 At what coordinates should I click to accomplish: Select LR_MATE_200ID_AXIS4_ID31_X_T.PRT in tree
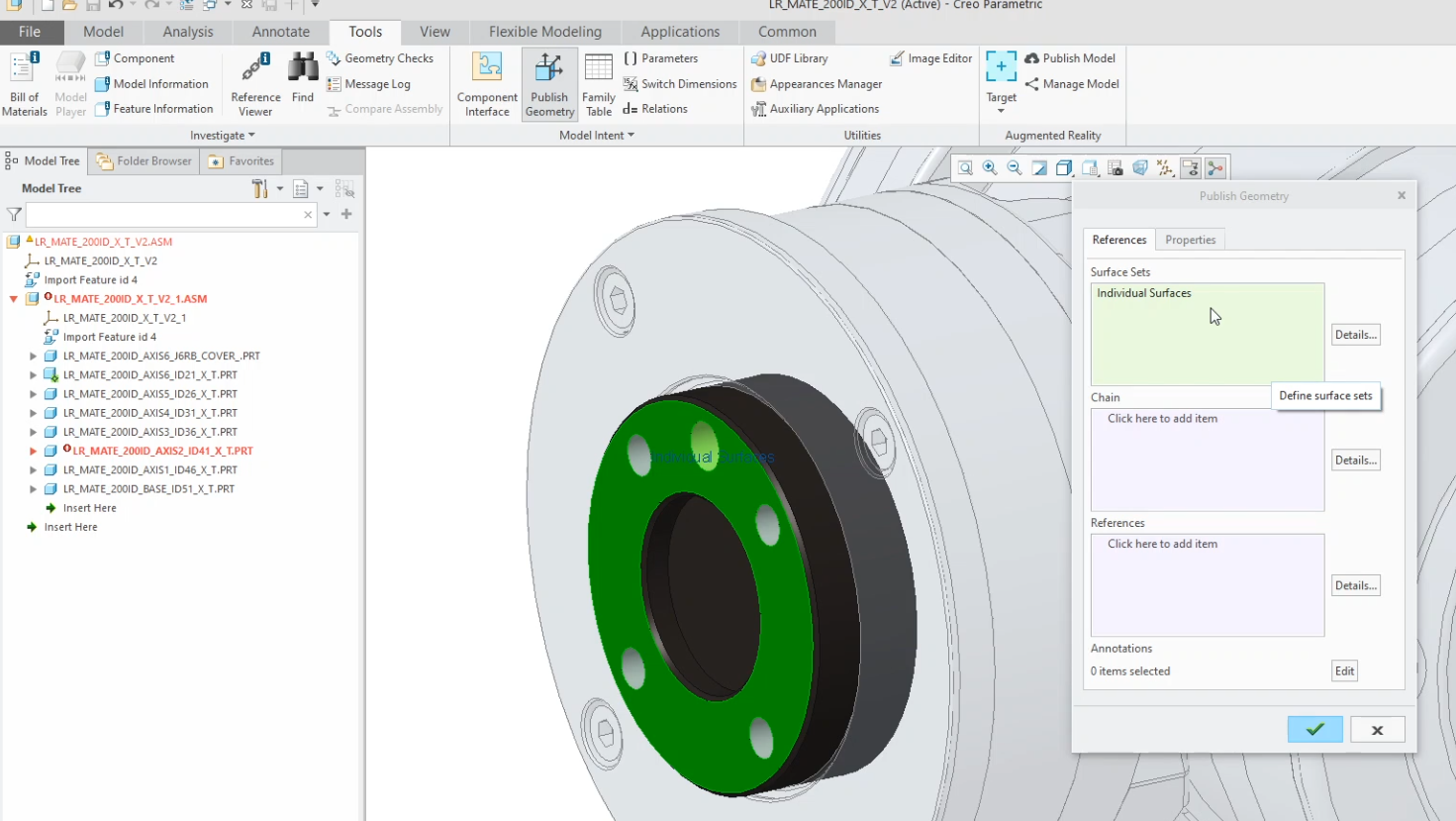150,413
